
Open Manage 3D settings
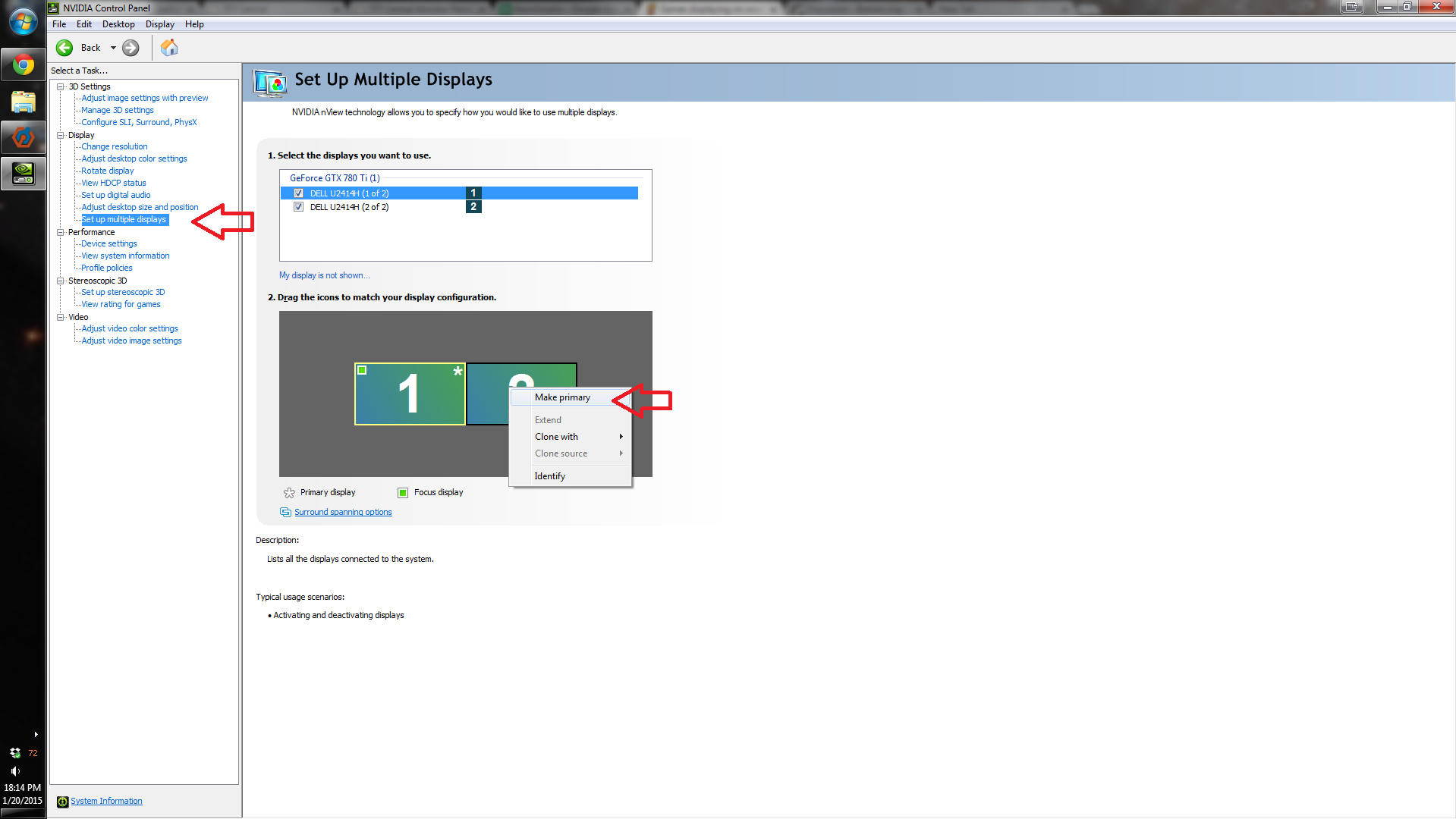pyautogui.click(x=118, y=111)
